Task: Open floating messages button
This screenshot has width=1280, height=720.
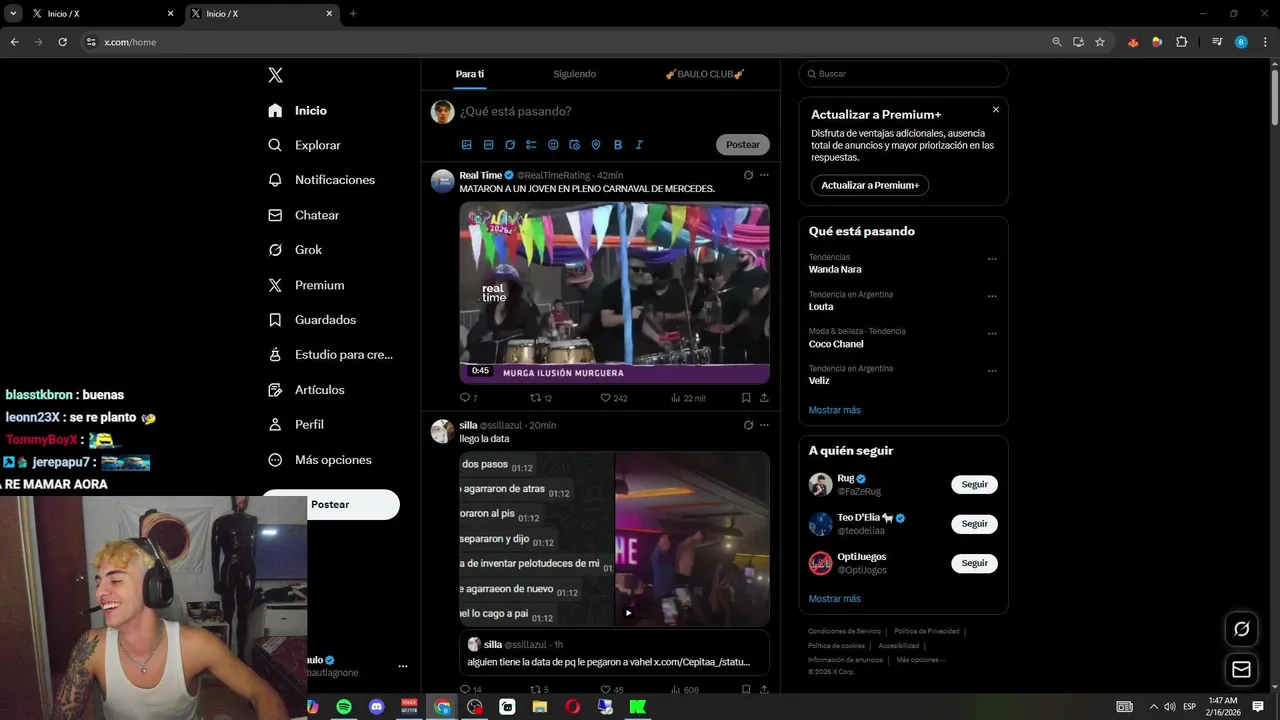Action: [1241, 669]
